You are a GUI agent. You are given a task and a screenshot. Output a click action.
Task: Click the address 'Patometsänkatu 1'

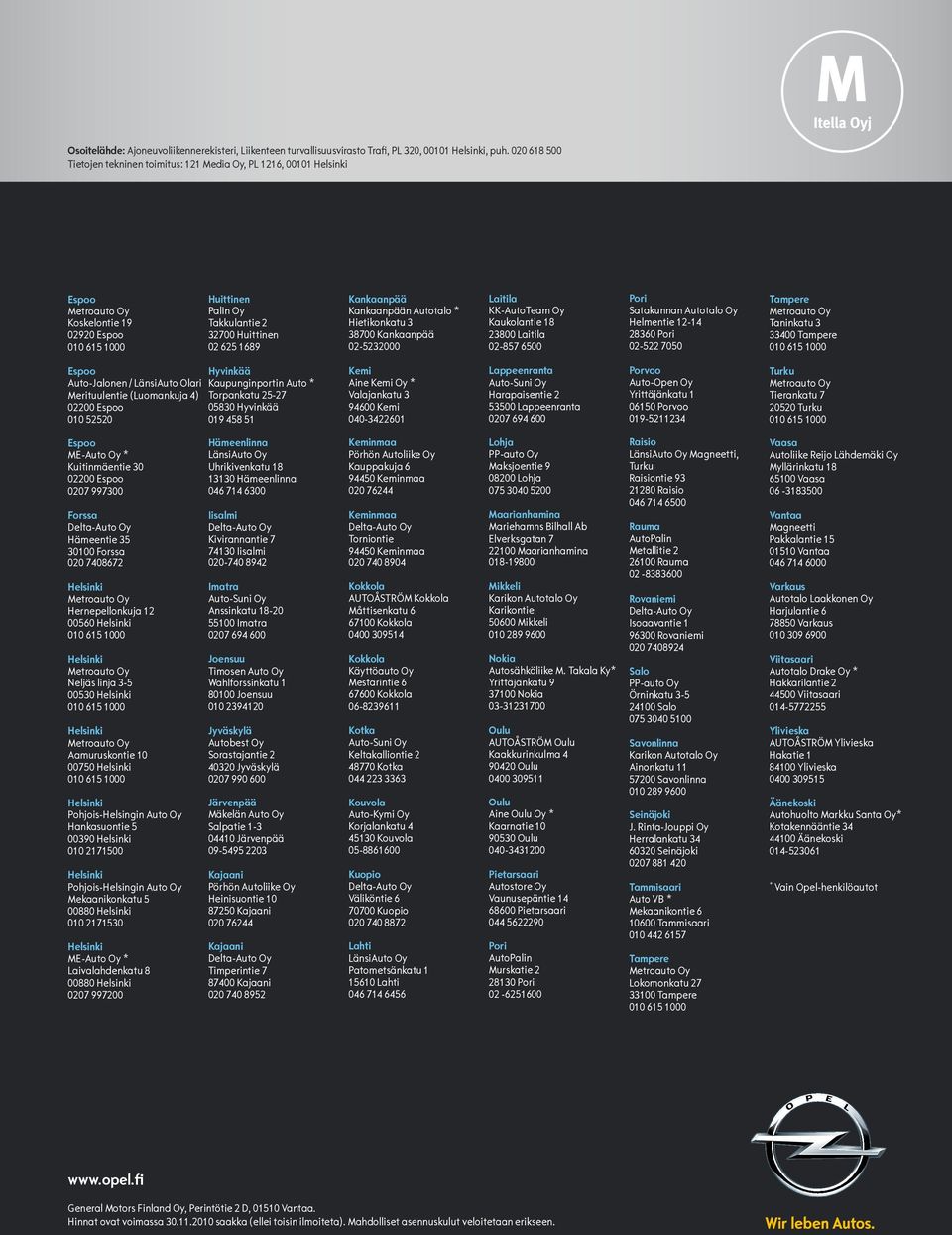(x=389, y=971)
